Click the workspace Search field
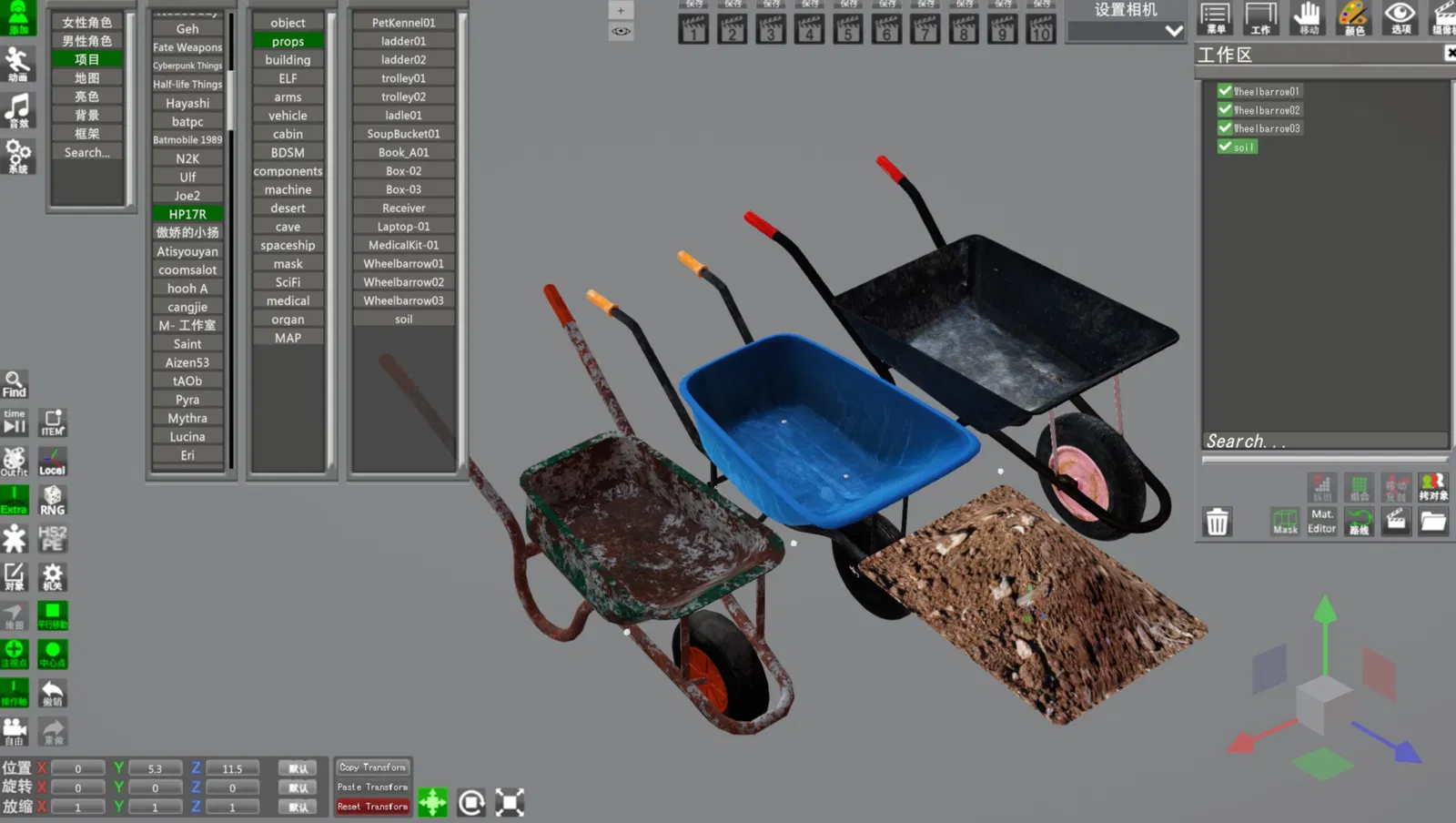The width and height of the screenshot is (1456, 823). [x=1324, y=441]
